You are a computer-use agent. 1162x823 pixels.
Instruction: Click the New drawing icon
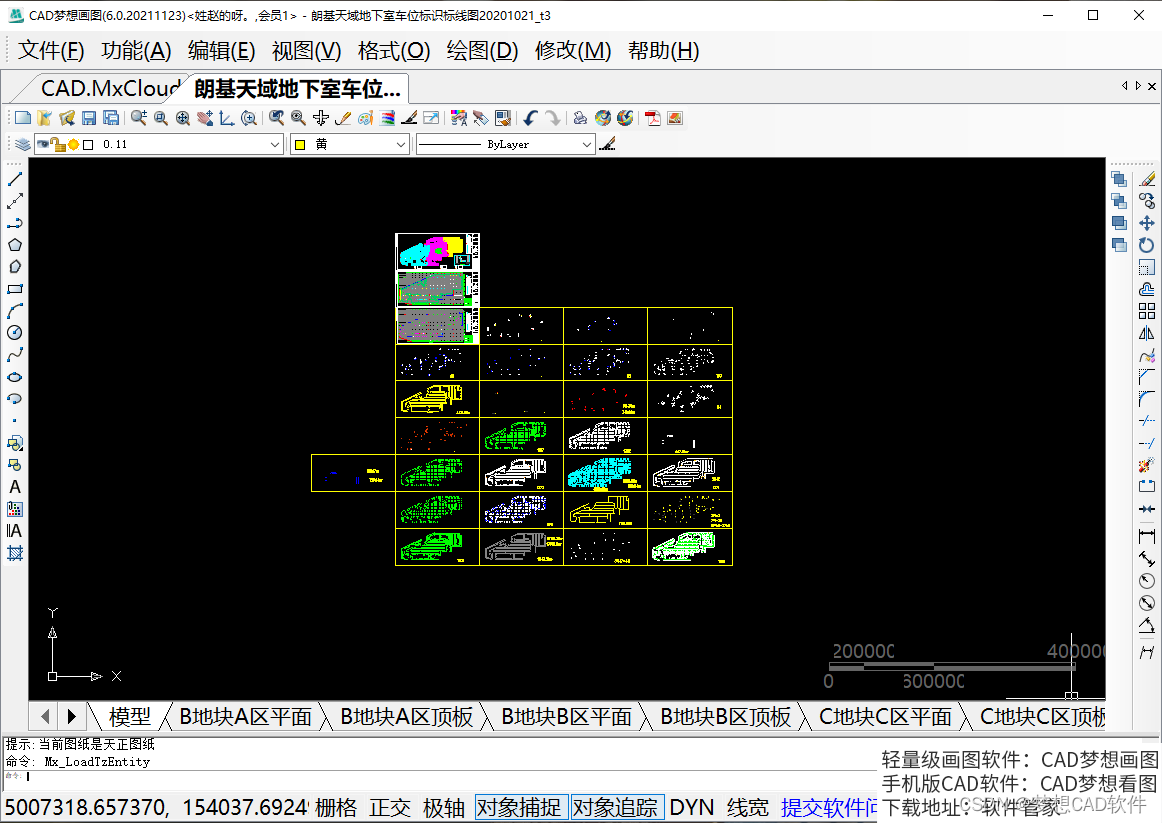(23, 118)
